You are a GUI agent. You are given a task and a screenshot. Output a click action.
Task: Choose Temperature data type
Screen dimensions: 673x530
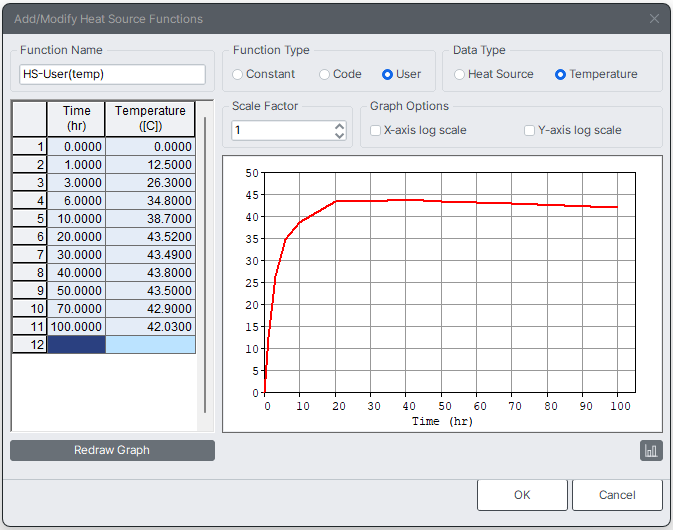coord(596,74)
